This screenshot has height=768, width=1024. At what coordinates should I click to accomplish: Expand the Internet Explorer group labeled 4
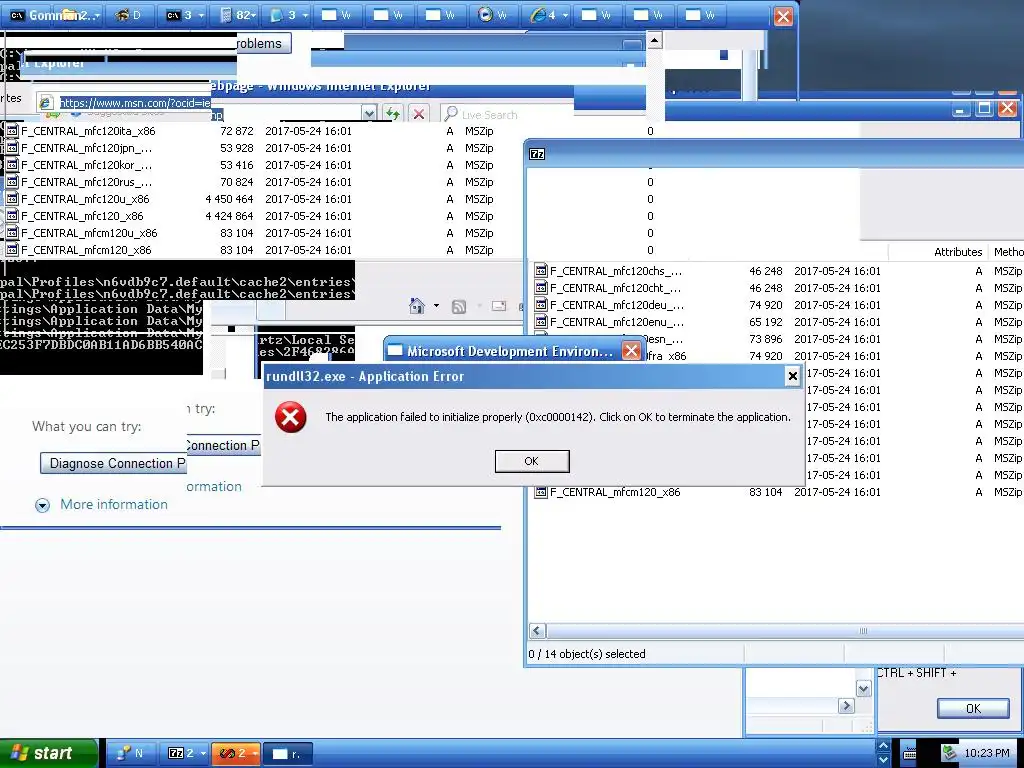click(550, 15)
